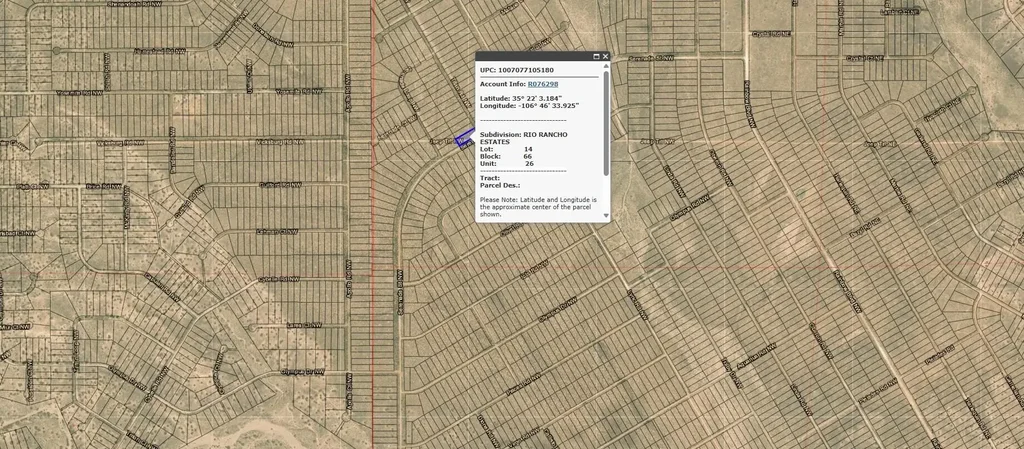The height and width of the screenshot is (449, 1024).
Task: Close the parcel info popup
Action: pos(605,57)
